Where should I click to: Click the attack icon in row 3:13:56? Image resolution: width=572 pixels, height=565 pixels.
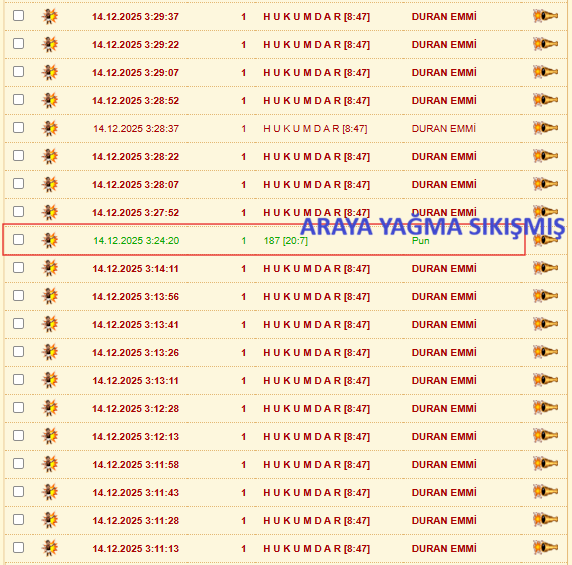coord(50,296)
